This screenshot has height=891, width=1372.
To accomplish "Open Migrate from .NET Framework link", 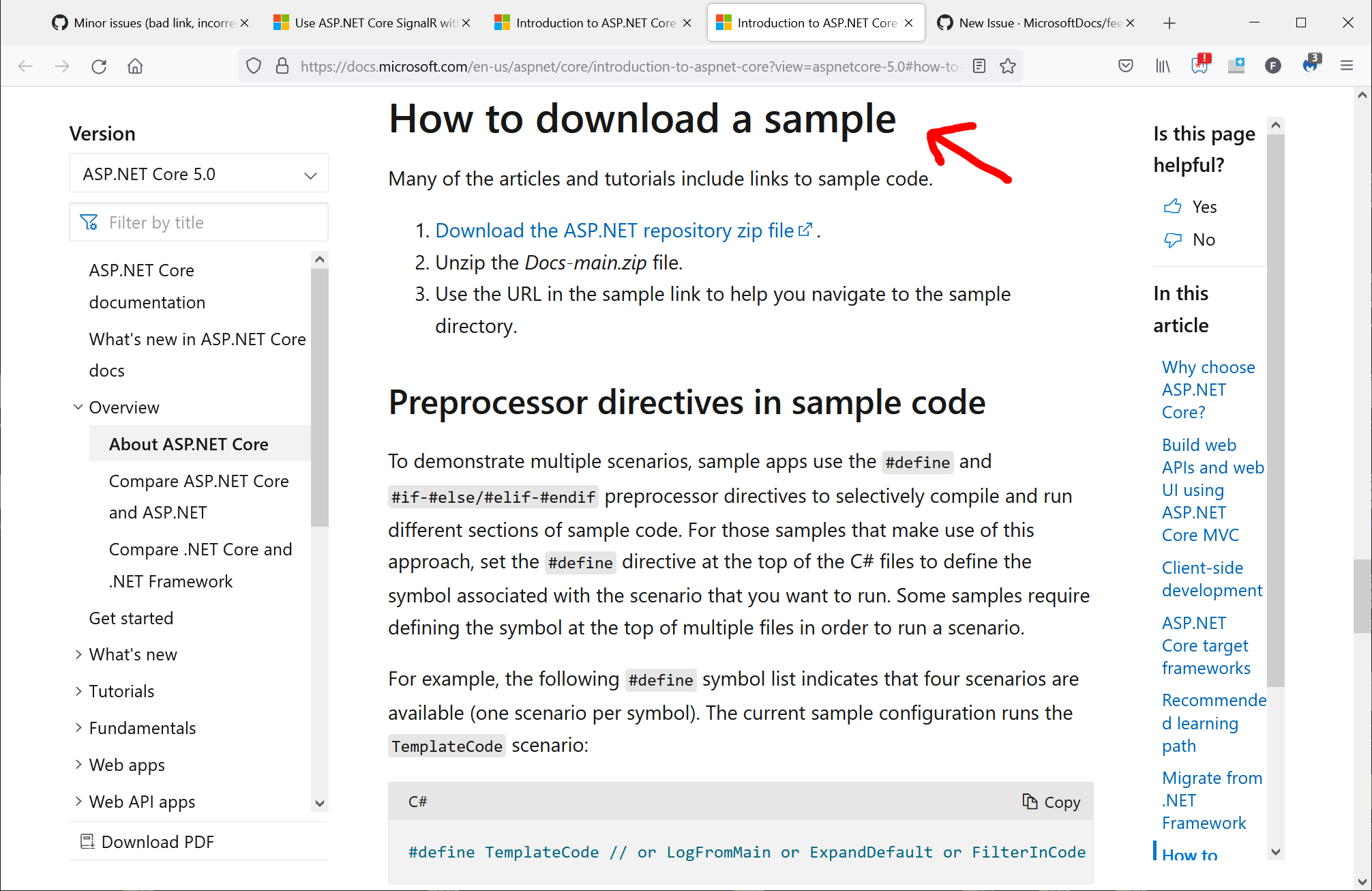I will click(x=1212, y=800).
